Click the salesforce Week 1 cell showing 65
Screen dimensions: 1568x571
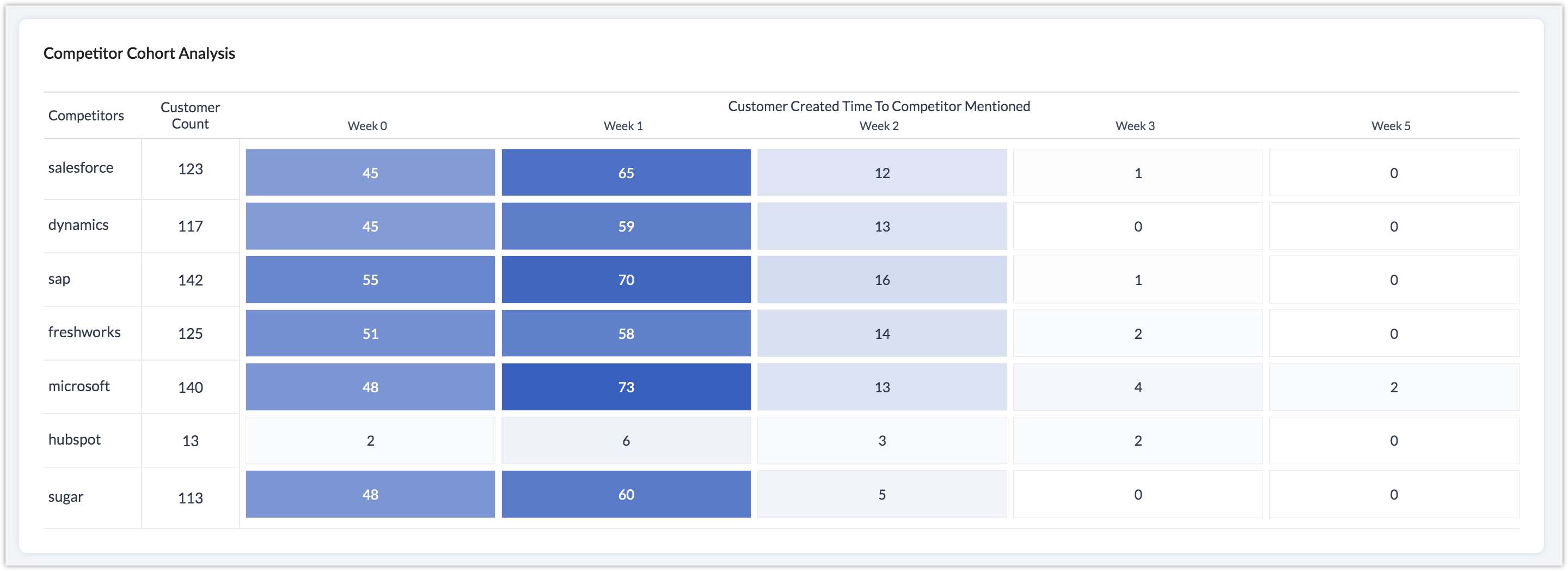pyautogui.click(x=626, y=173)
